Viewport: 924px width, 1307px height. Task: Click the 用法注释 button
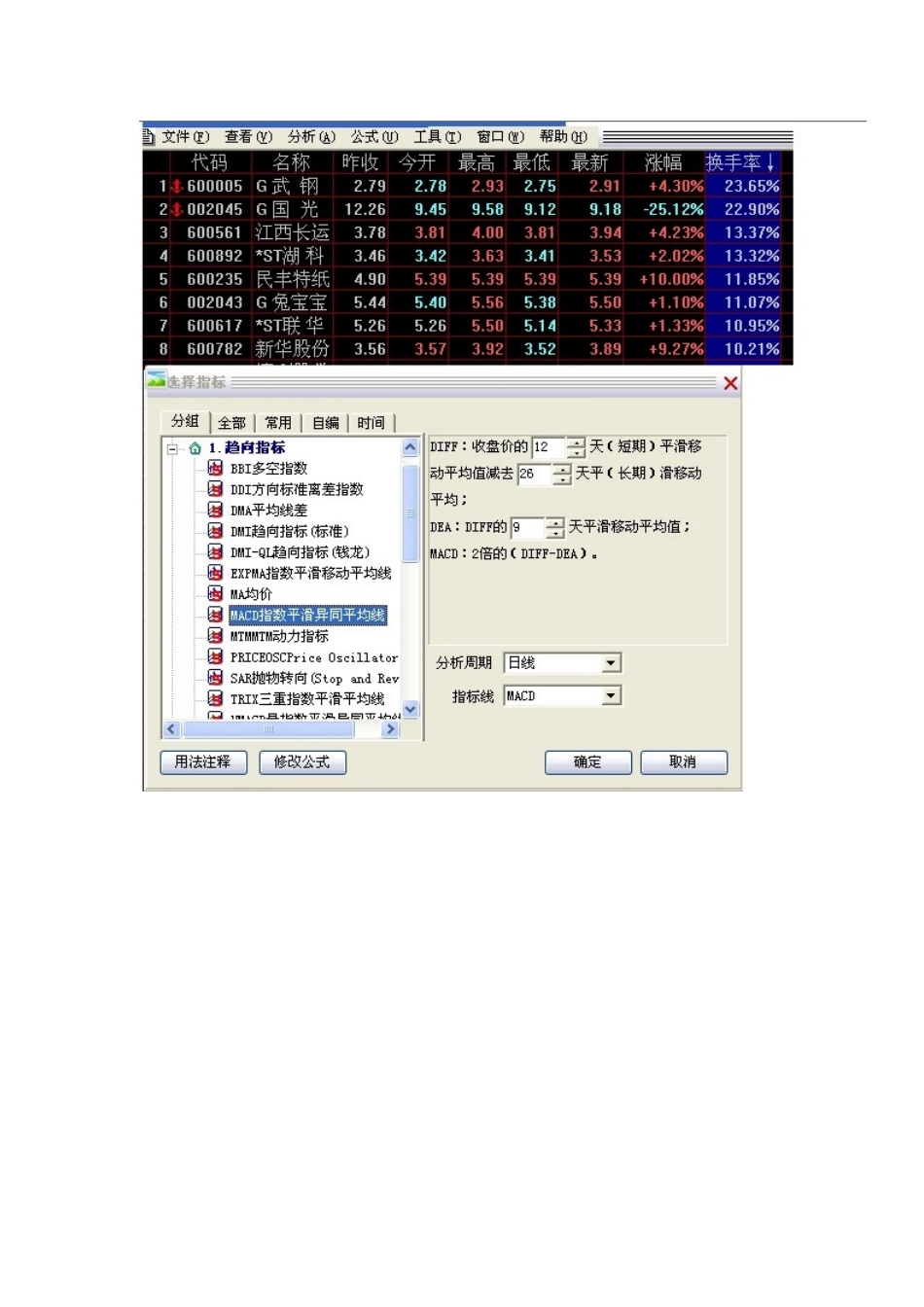pyautogui.click(x=203, y=762)
